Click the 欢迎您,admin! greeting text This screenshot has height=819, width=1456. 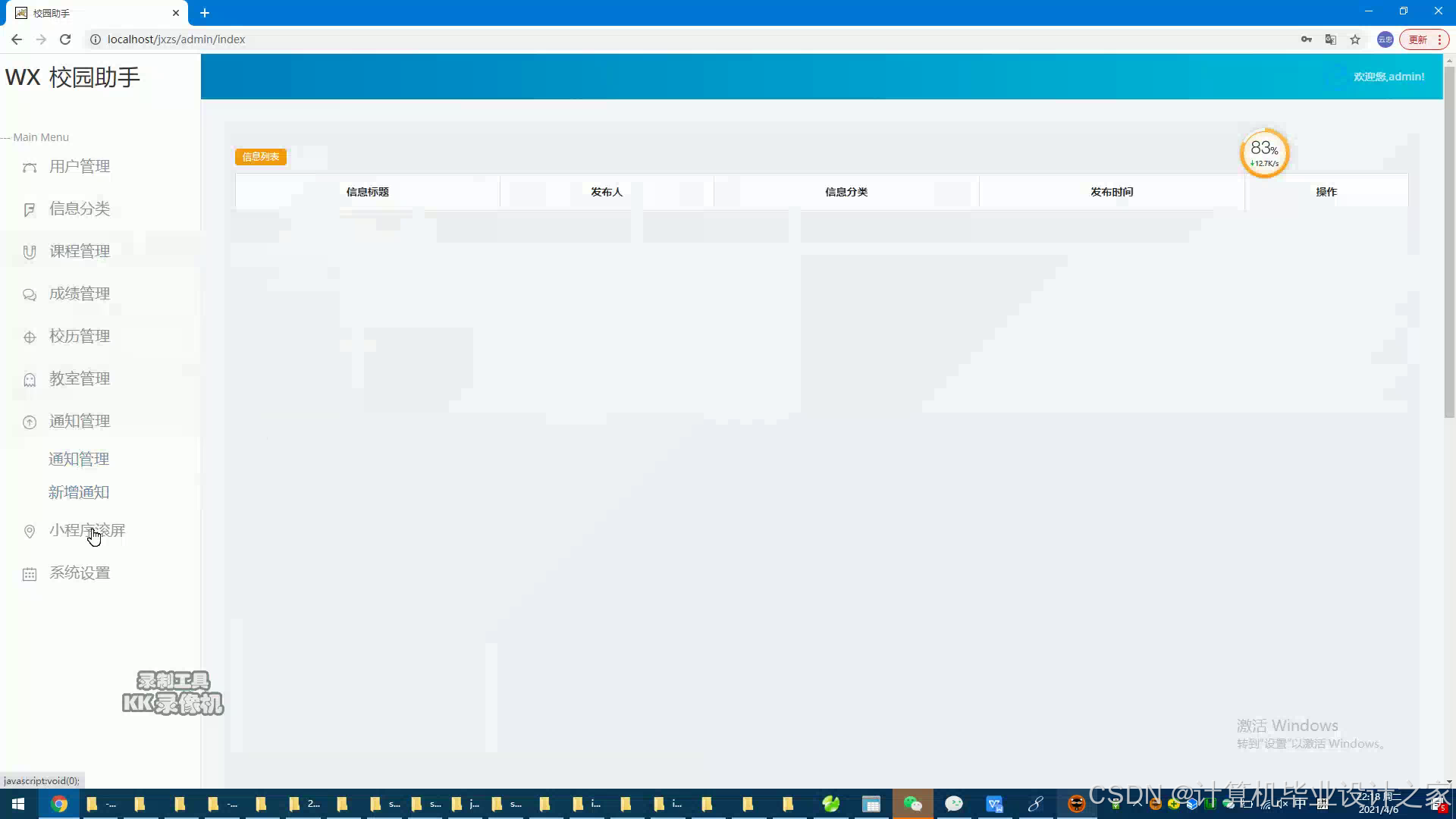(x=1389, y=77)
